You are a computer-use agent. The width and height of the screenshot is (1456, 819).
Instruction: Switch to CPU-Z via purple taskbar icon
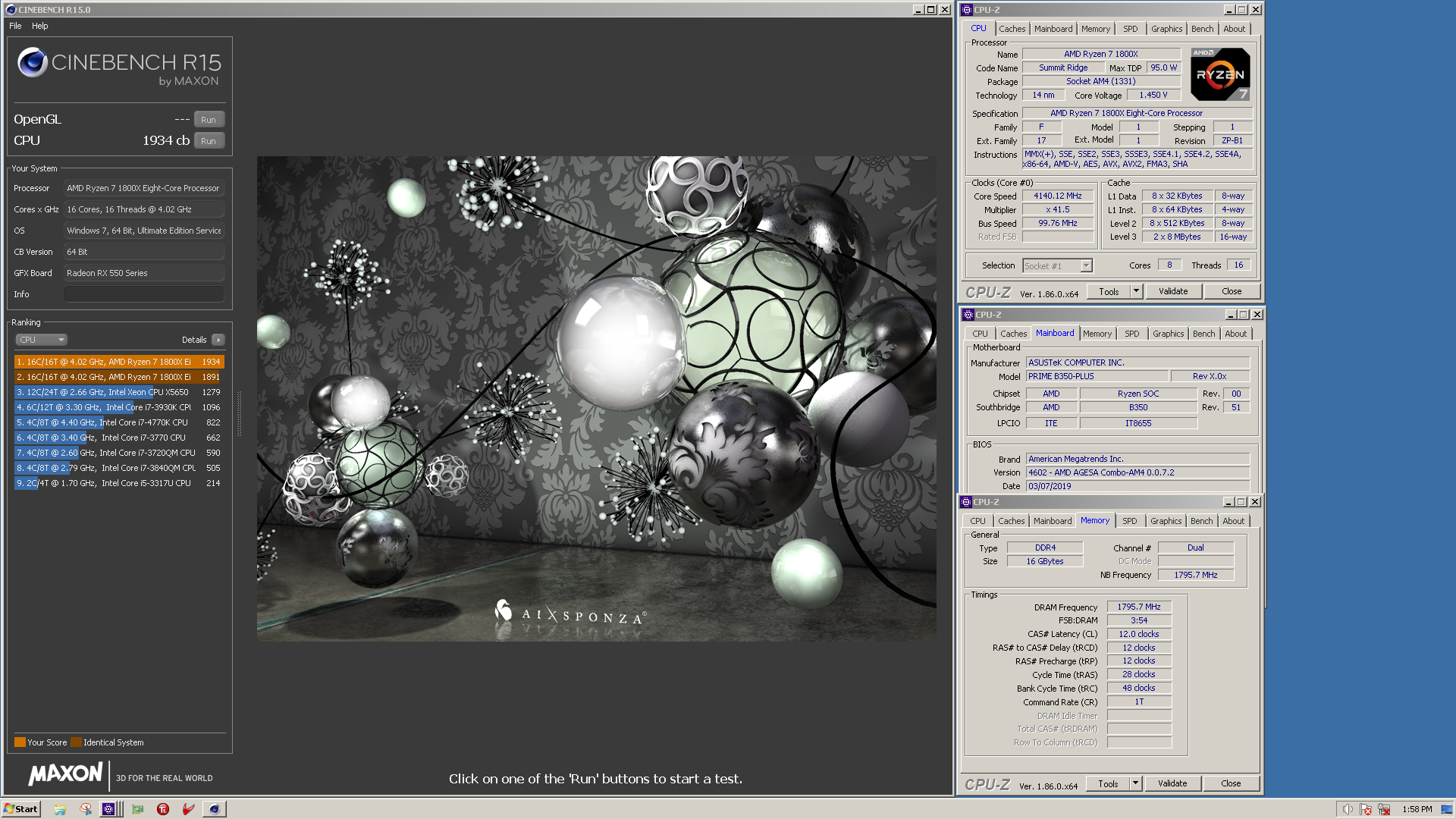point(108,809)
